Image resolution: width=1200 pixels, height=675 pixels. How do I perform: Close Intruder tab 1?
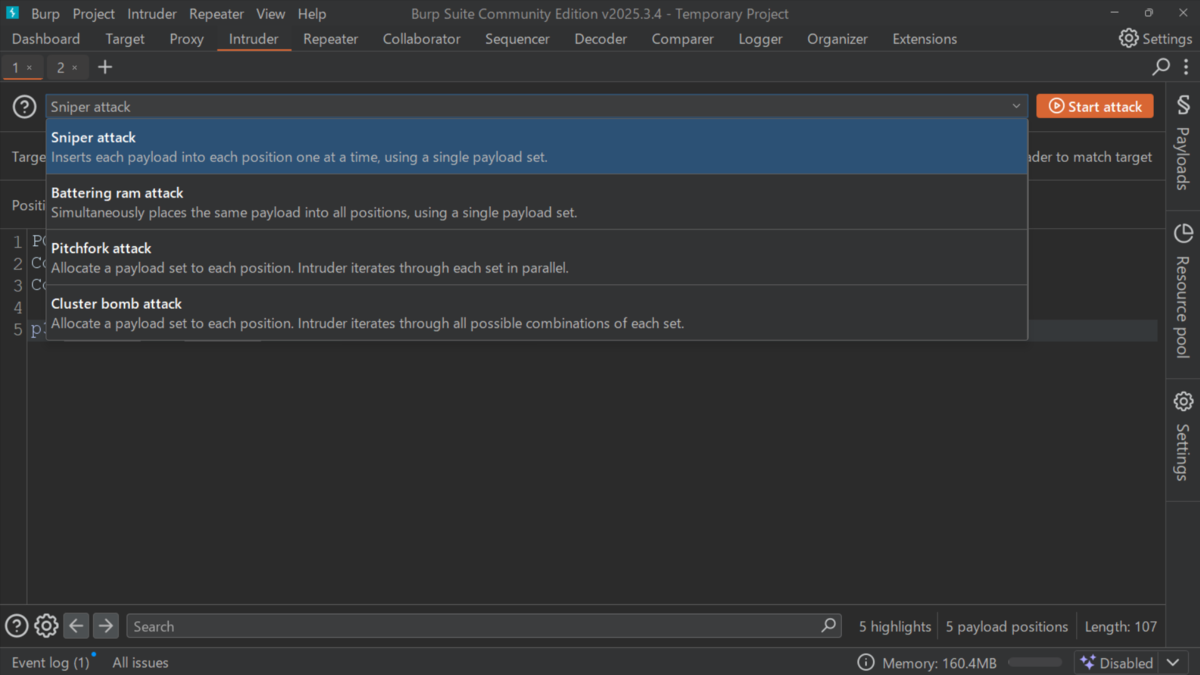(29, 68)
